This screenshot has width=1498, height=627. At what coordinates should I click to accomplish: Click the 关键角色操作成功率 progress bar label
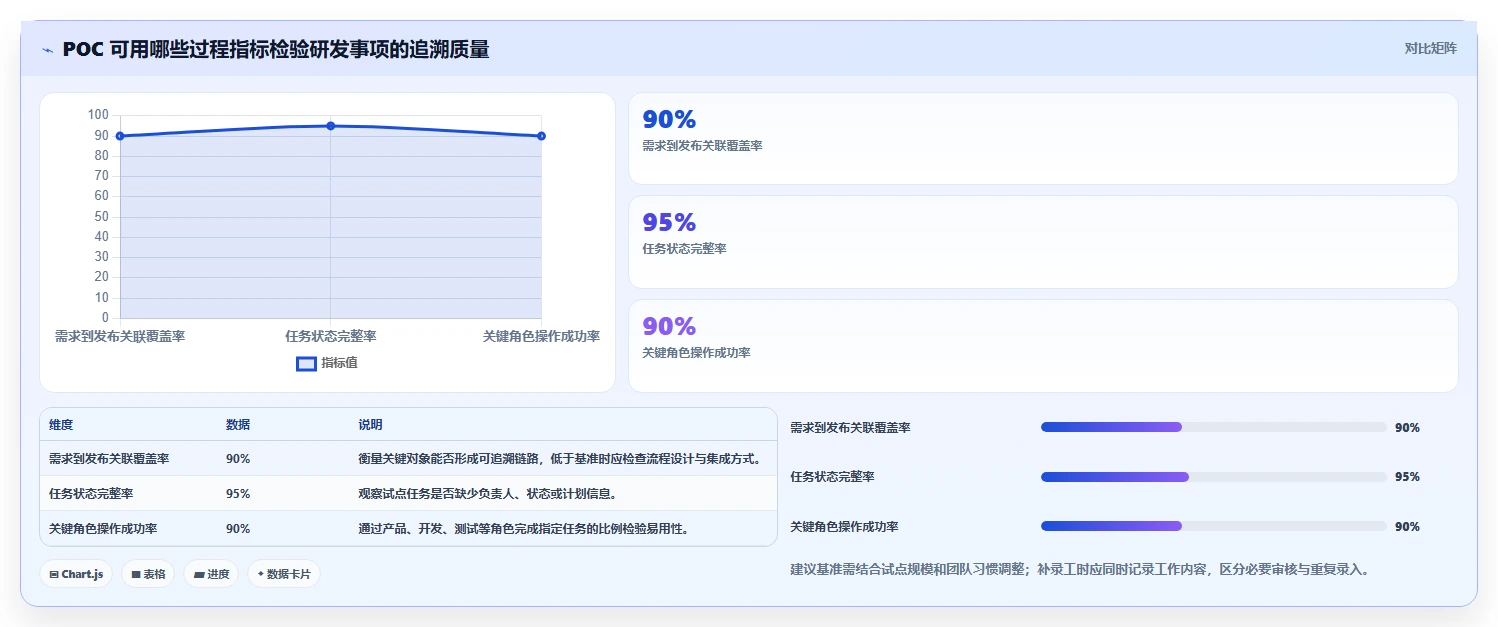coord(844,527)
